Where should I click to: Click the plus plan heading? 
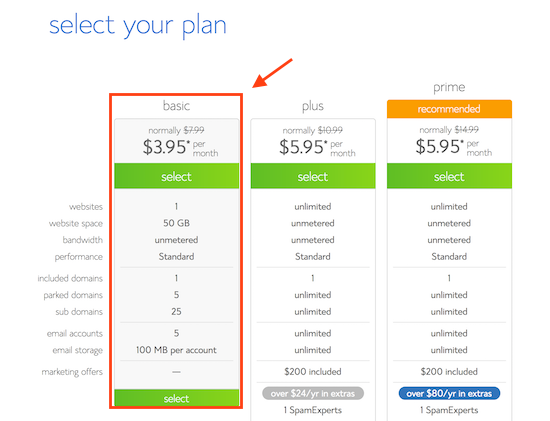click(313, 106)
